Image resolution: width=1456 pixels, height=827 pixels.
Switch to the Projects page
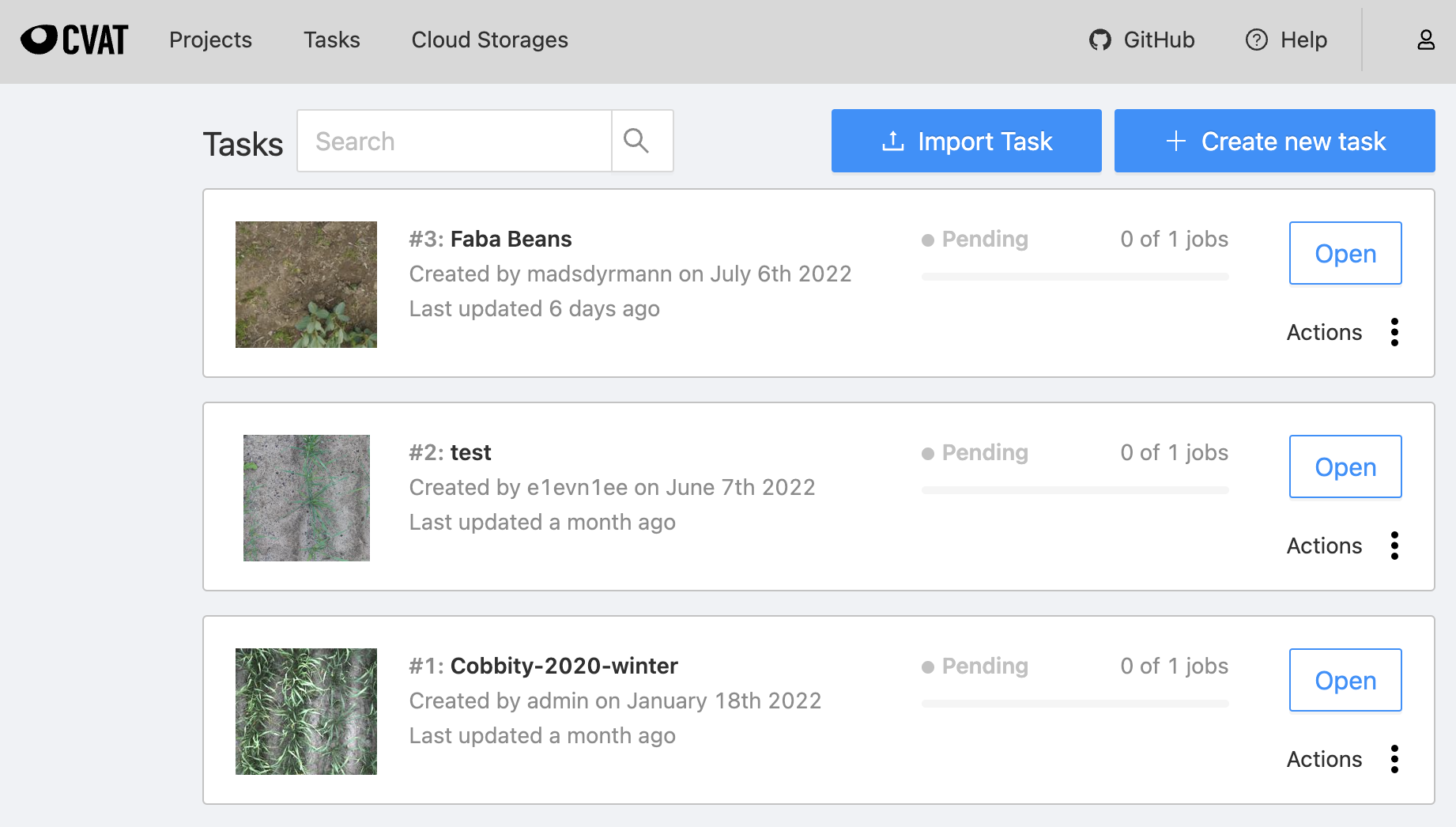(x=210, y=40)
